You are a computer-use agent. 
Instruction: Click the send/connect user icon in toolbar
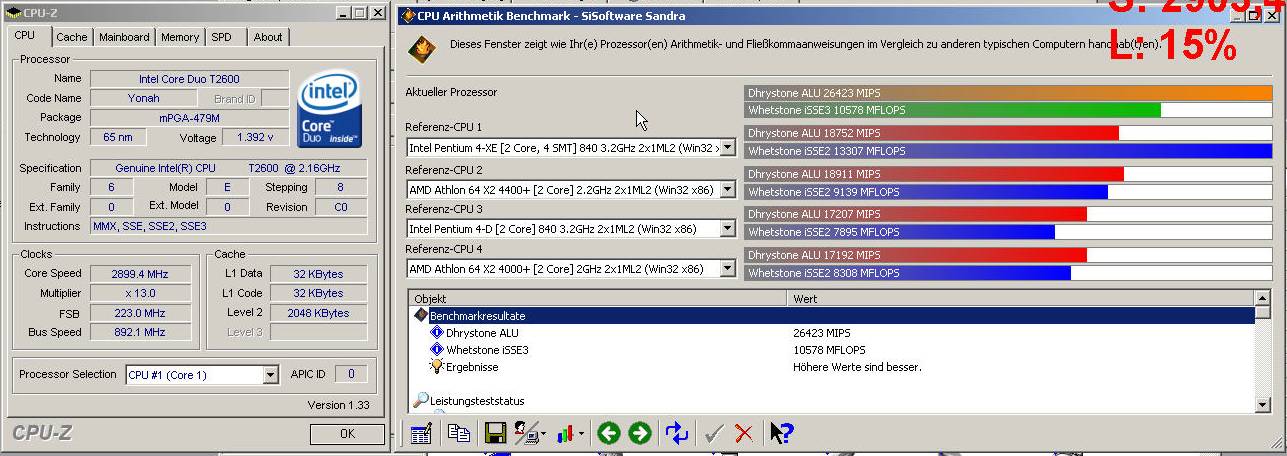(x=524, y=433)
